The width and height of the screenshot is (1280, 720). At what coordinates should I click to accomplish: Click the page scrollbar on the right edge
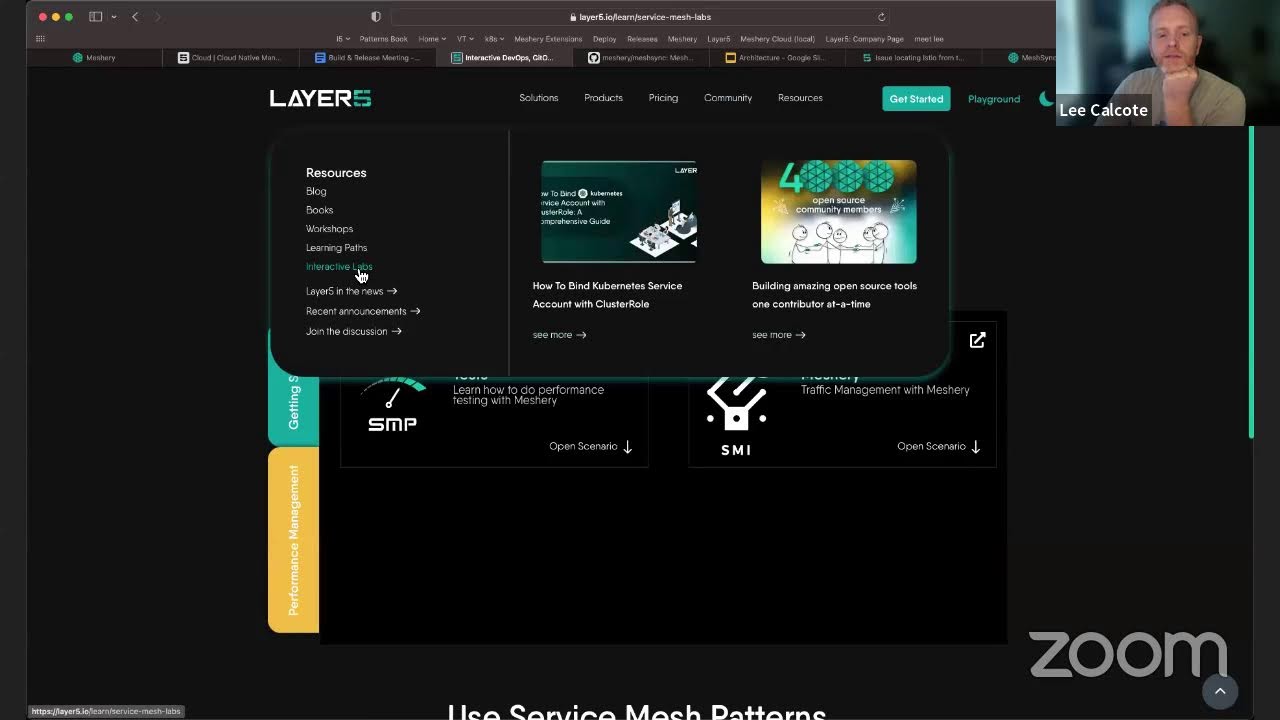[x=1251, y=282]
